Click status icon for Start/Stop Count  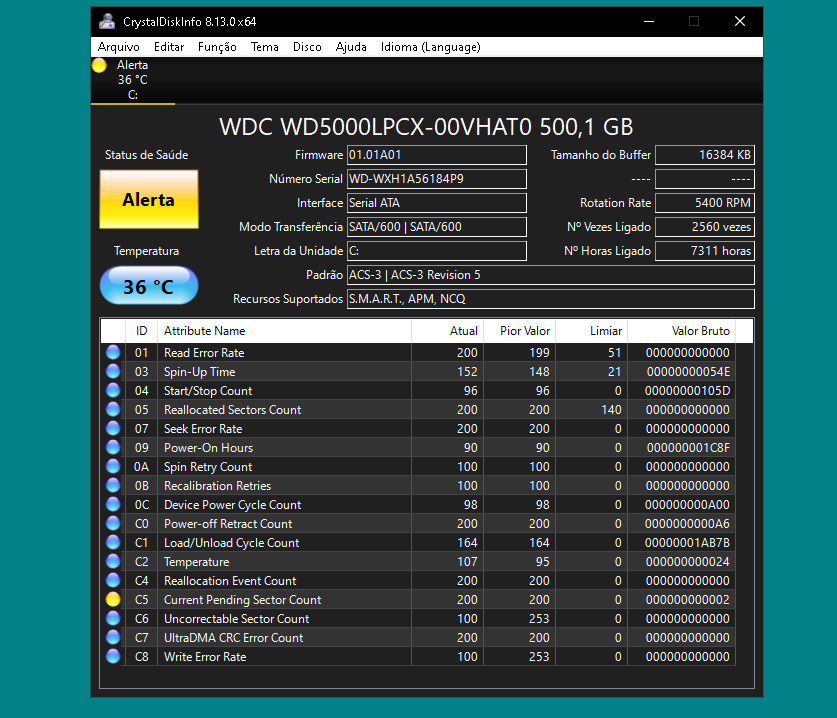[x=113, y=390]
